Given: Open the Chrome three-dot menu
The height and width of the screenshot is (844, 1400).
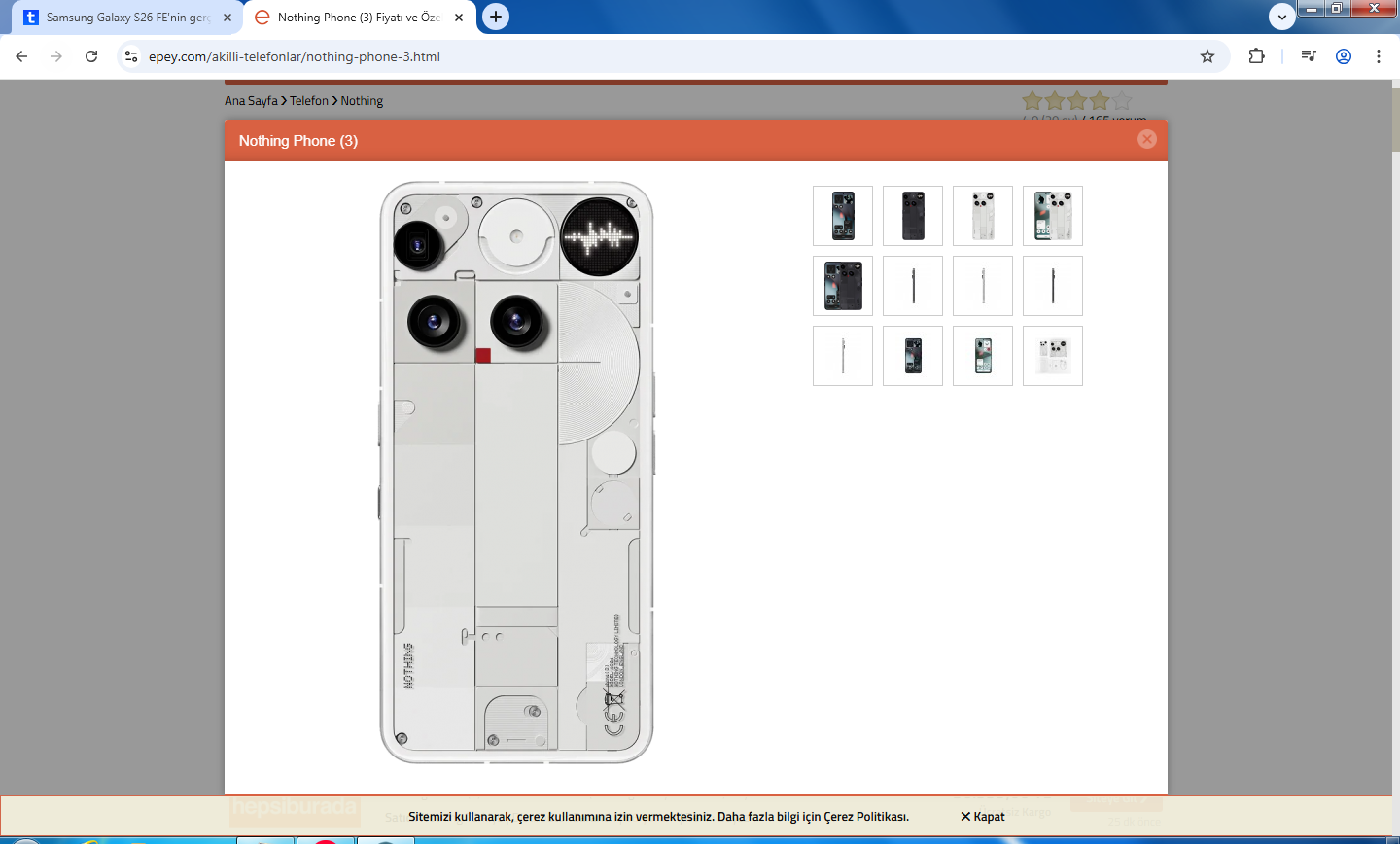Looking at the screenshot, I should (1379, 56).
